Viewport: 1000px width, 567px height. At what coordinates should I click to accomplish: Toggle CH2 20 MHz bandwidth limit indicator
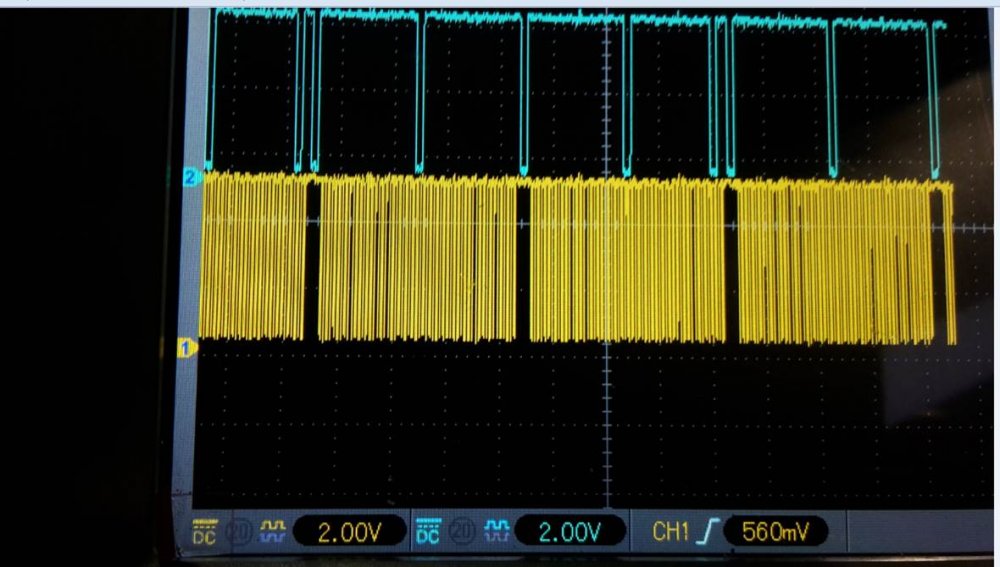coord(462,531)
